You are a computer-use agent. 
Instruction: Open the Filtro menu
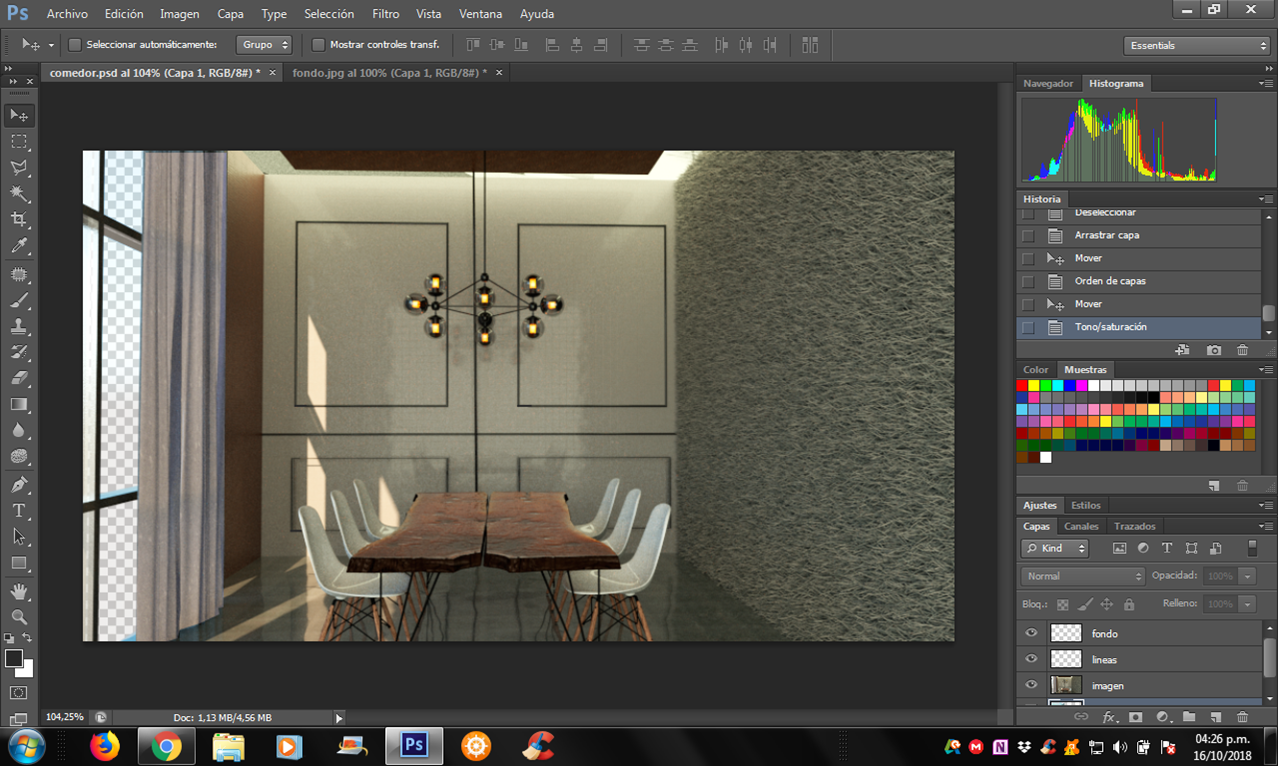[385, 14]
